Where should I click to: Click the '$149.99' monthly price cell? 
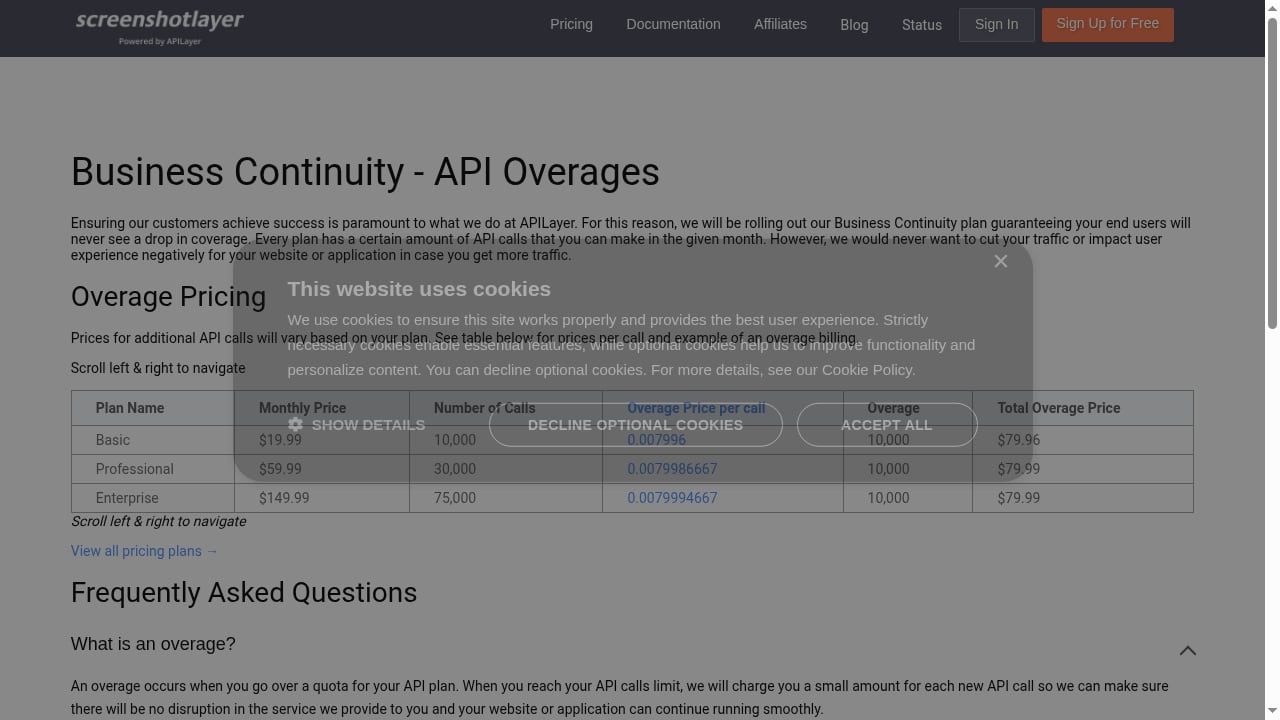coord(322,498)
